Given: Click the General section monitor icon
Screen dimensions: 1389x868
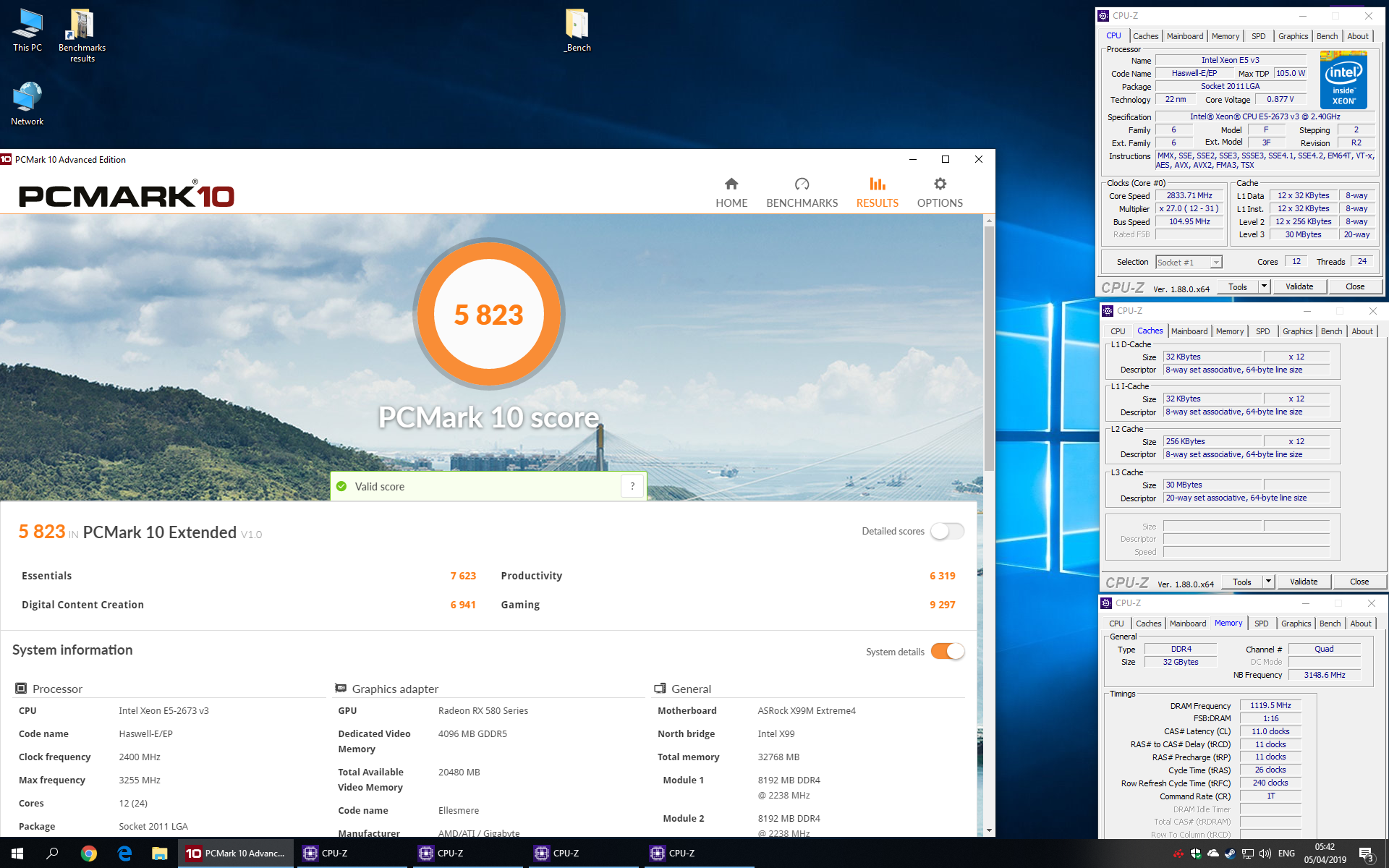Looking at the screenshot, I should (x=660, y=689).
